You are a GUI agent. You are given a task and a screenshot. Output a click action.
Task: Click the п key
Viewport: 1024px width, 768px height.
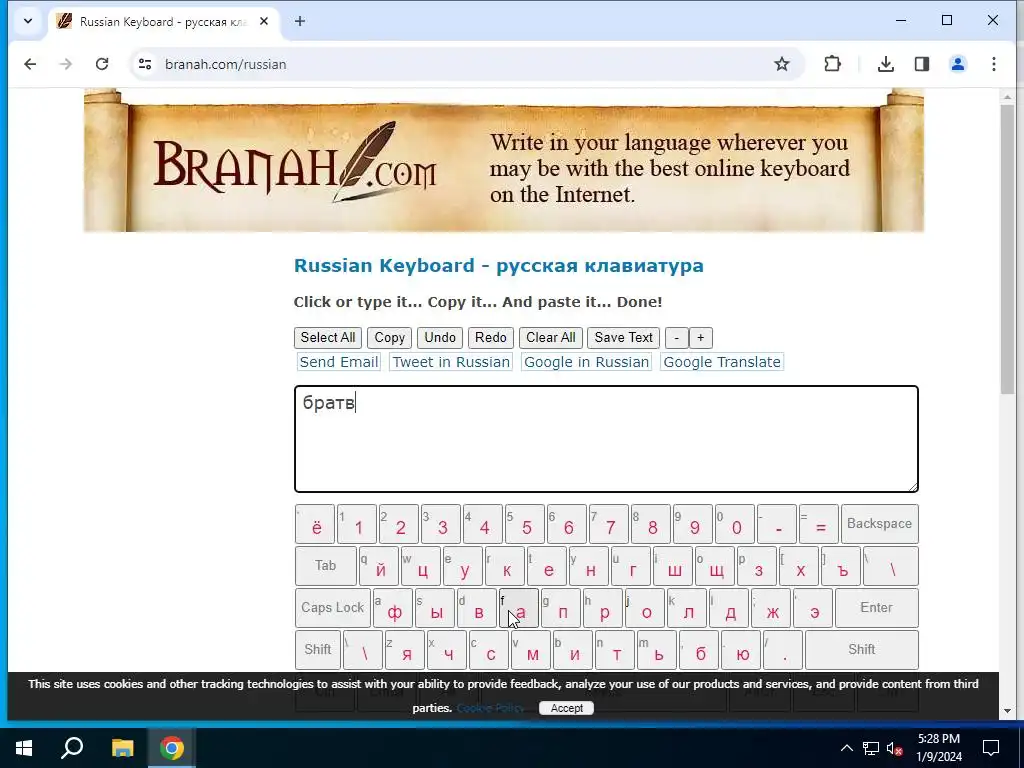point(561,607)
